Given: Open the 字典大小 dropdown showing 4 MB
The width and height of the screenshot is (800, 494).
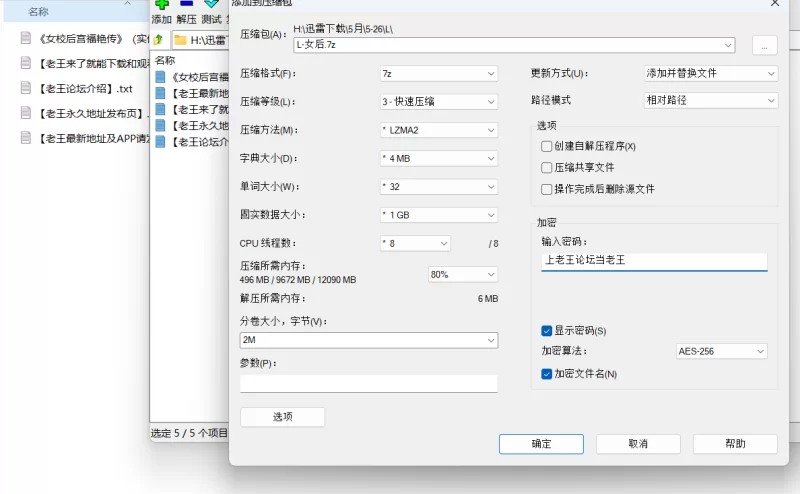Looking at the screenshot, I should 439,158.
